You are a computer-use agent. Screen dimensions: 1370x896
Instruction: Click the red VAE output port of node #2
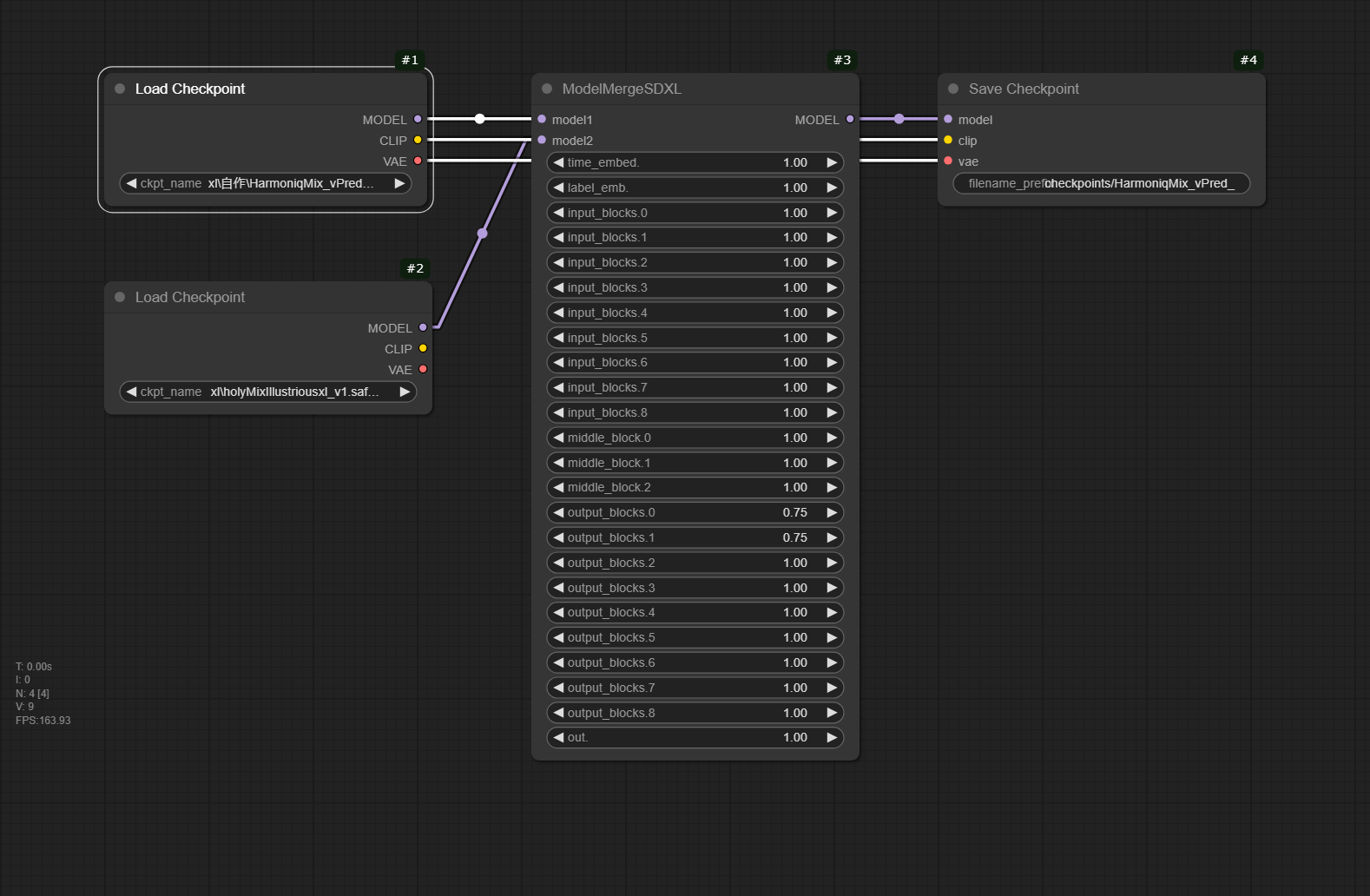click(x=423, y=369)
